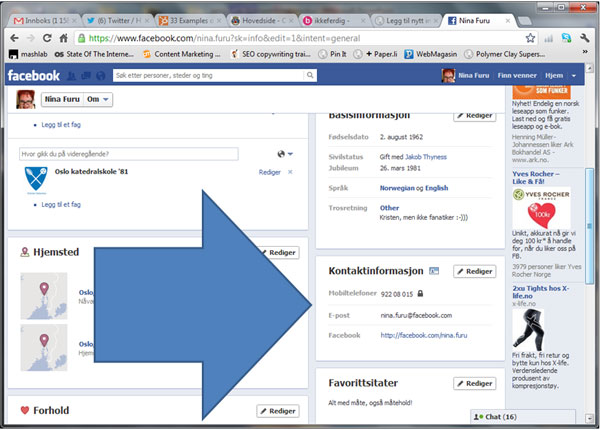
Task: Open the Om dropdown next to Nina Furu
Action: 98,99
